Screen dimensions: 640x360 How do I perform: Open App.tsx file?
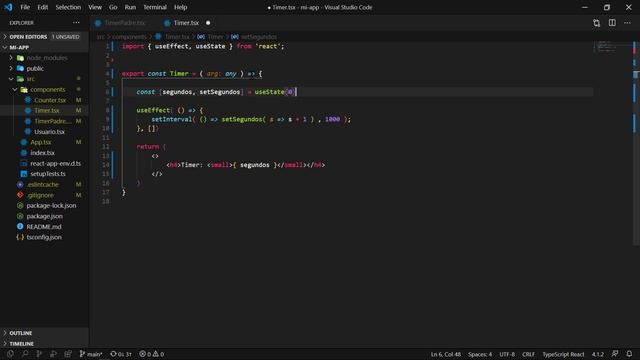44,142
